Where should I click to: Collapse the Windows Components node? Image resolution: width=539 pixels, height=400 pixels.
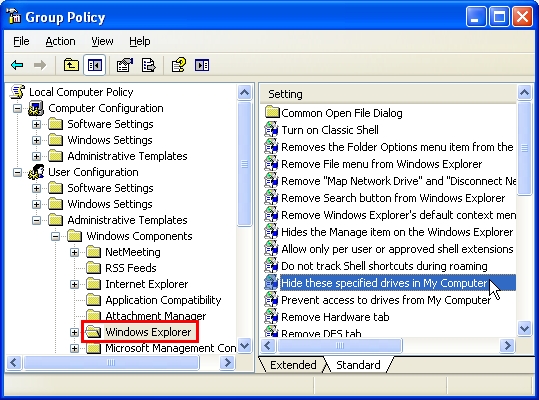tap(55, 236)
